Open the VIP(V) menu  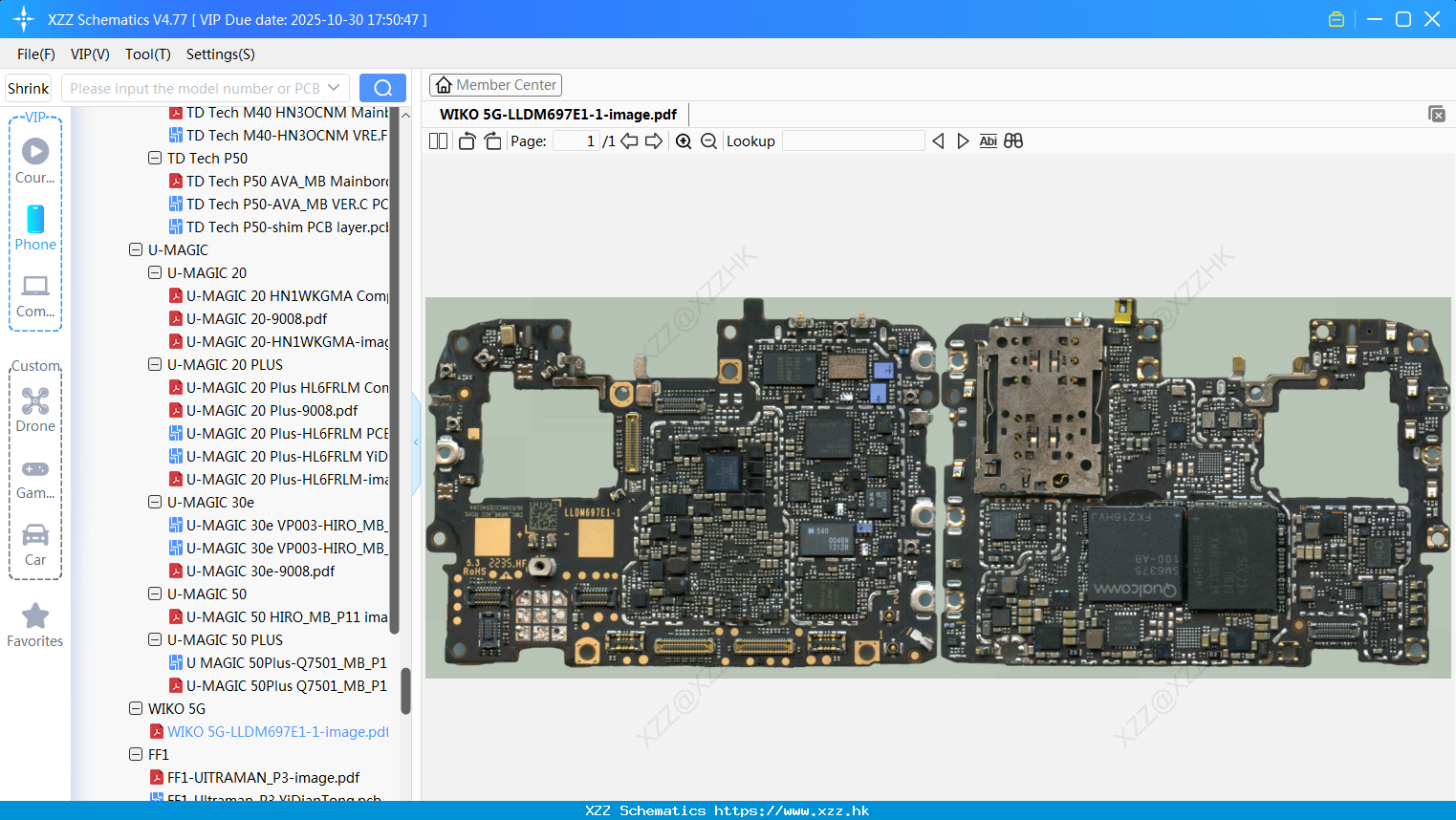click(90, 54)
